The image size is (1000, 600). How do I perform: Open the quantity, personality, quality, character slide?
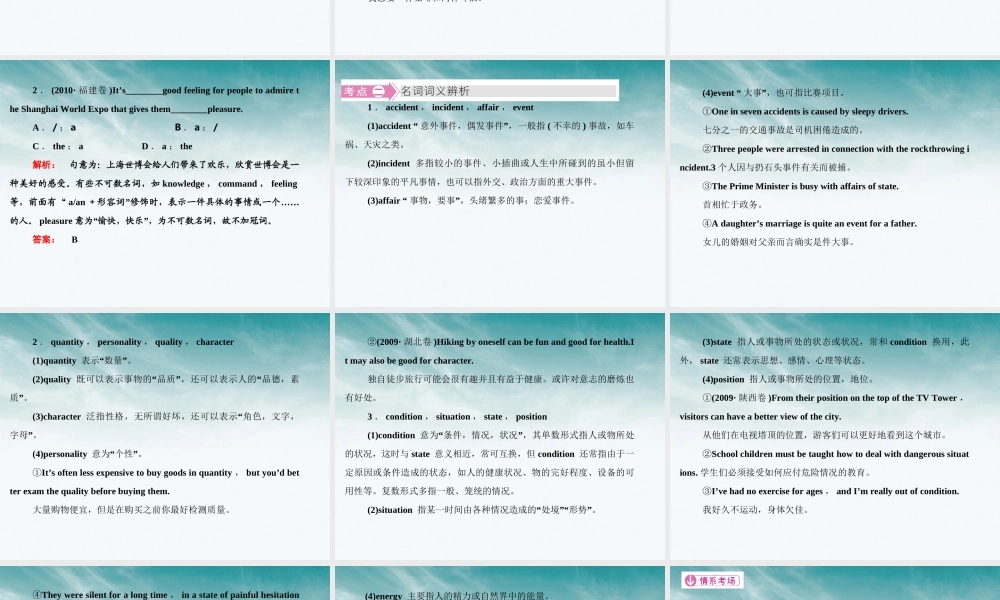165,436
